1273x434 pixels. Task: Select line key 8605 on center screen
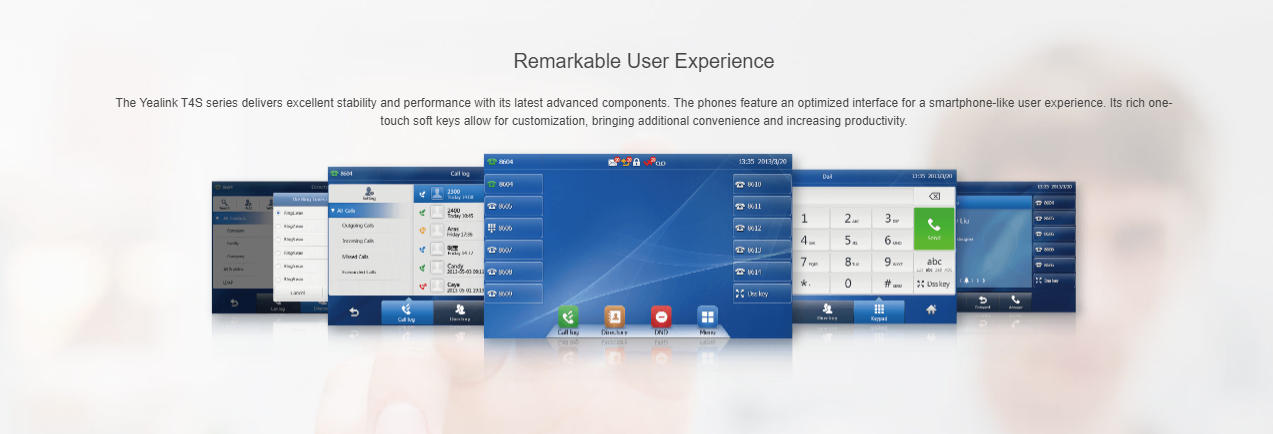(x=514, y=206)
